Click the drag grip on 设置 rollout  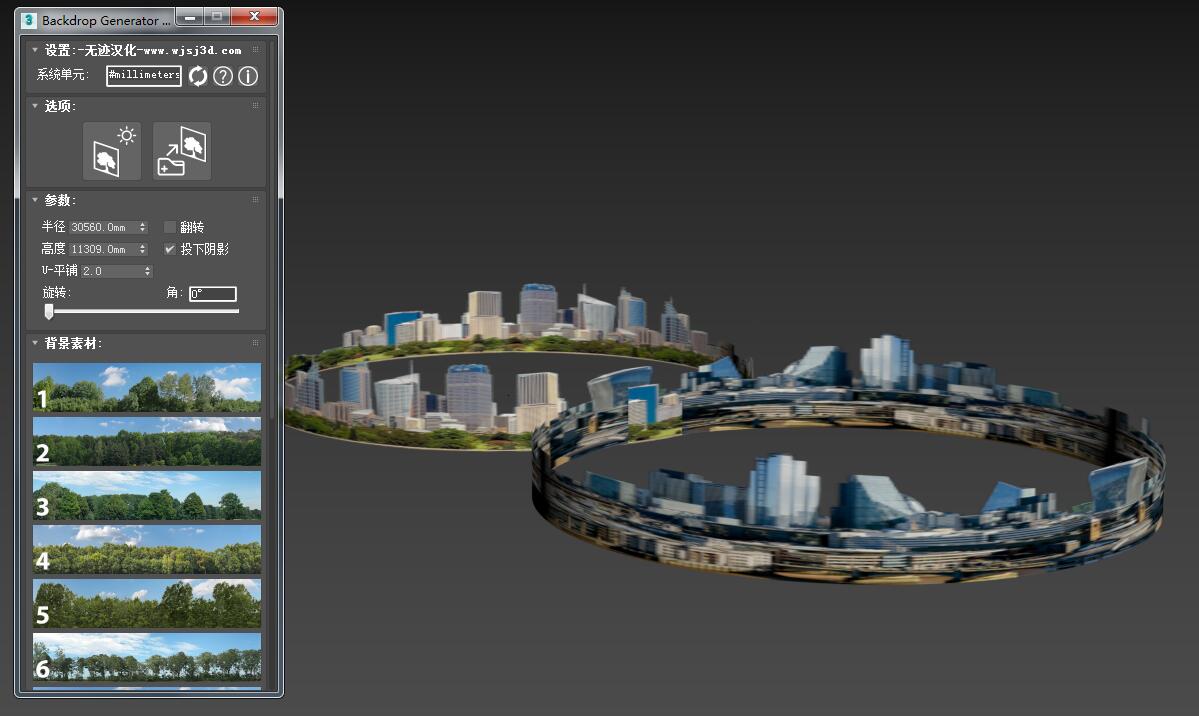click(x=256, y=50)
